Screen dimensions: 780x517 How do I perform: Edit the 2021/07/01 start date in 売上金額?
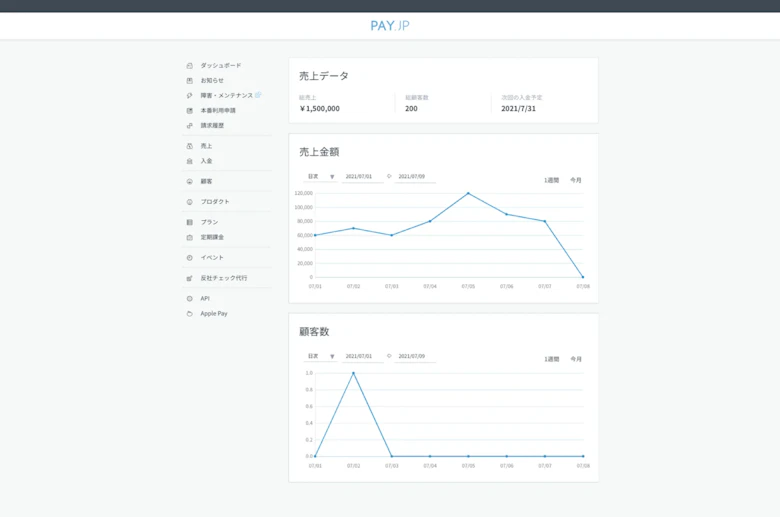(363, 177)
